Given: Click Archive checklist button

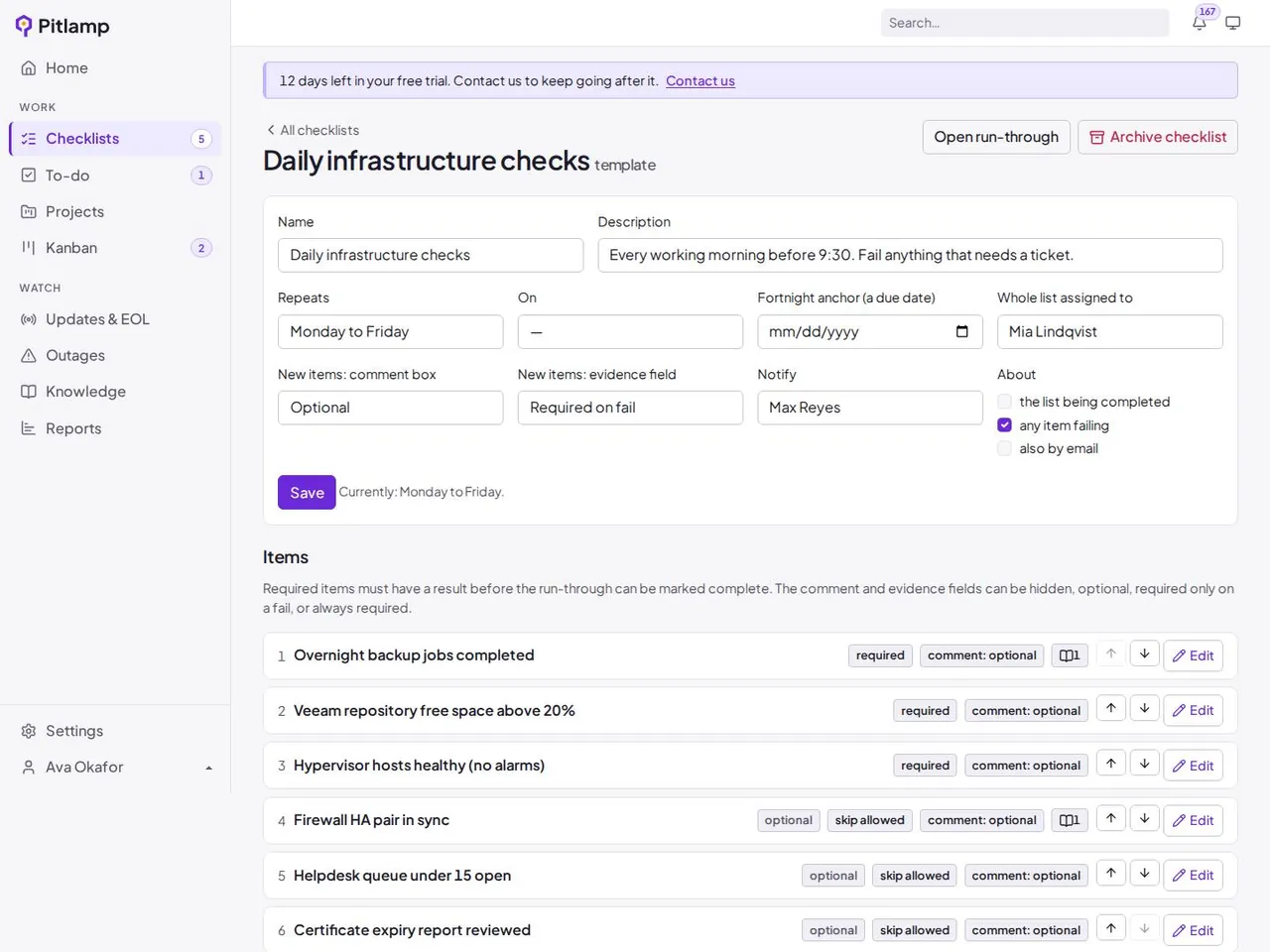Looking at the screenshot, I should 1158,137.
